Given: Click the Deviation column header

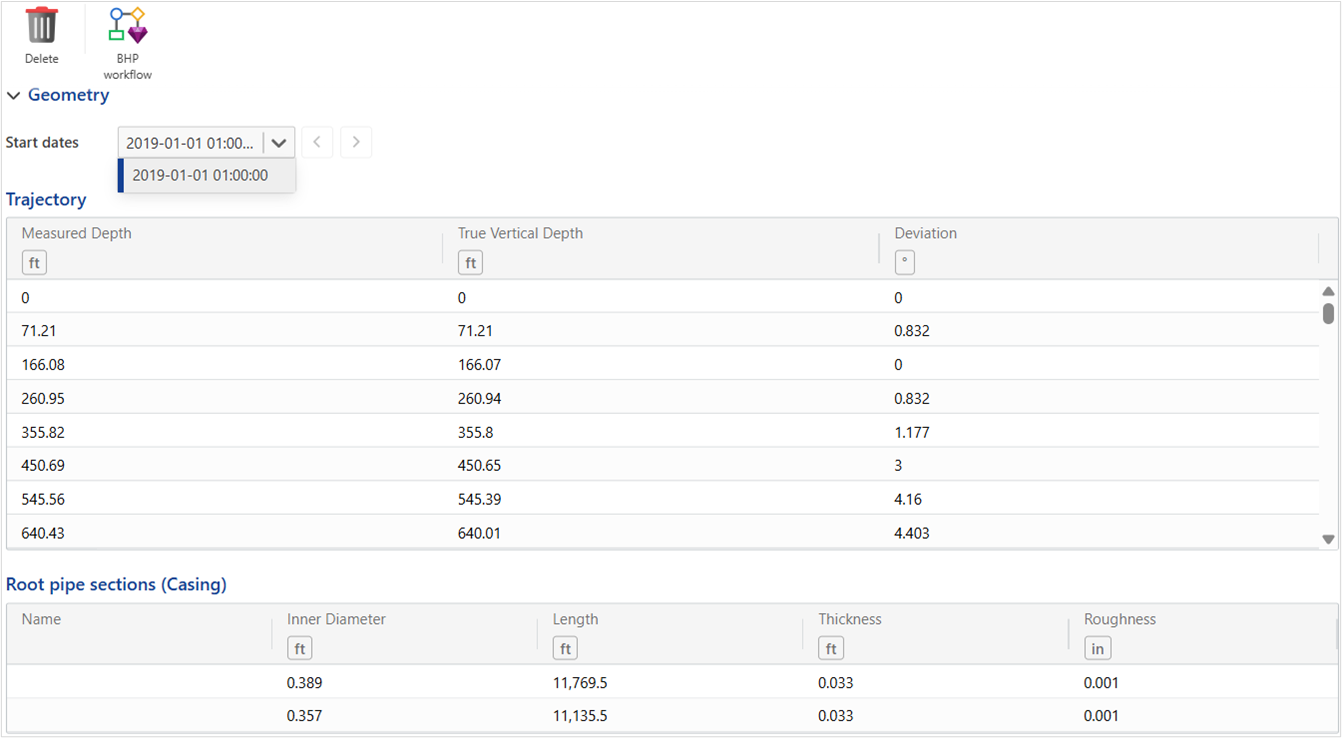Looking at the screenshot, I should pyautogui.click(x=925, y=233).
